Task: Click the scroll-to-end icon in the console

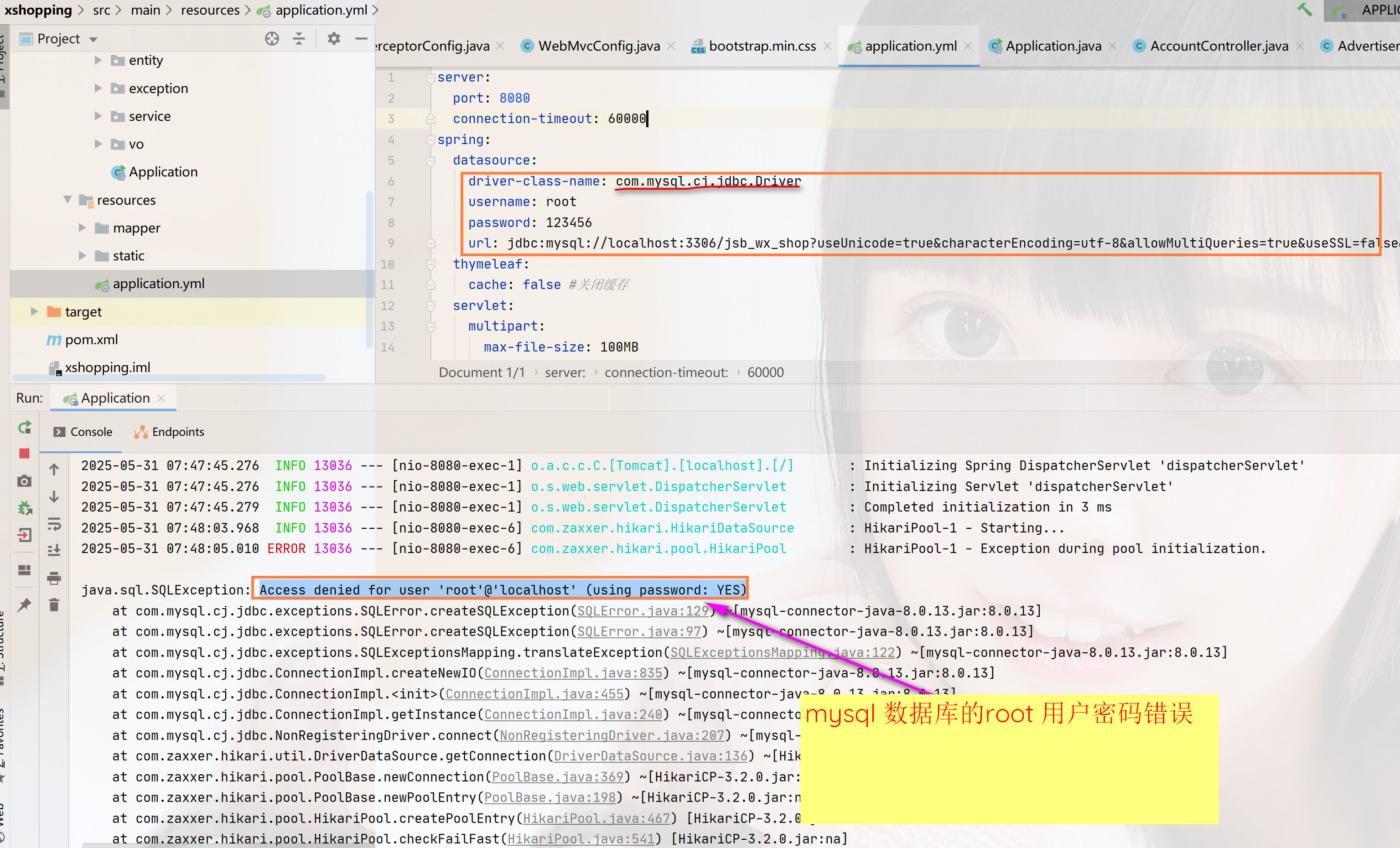Action: click(54, 550)
